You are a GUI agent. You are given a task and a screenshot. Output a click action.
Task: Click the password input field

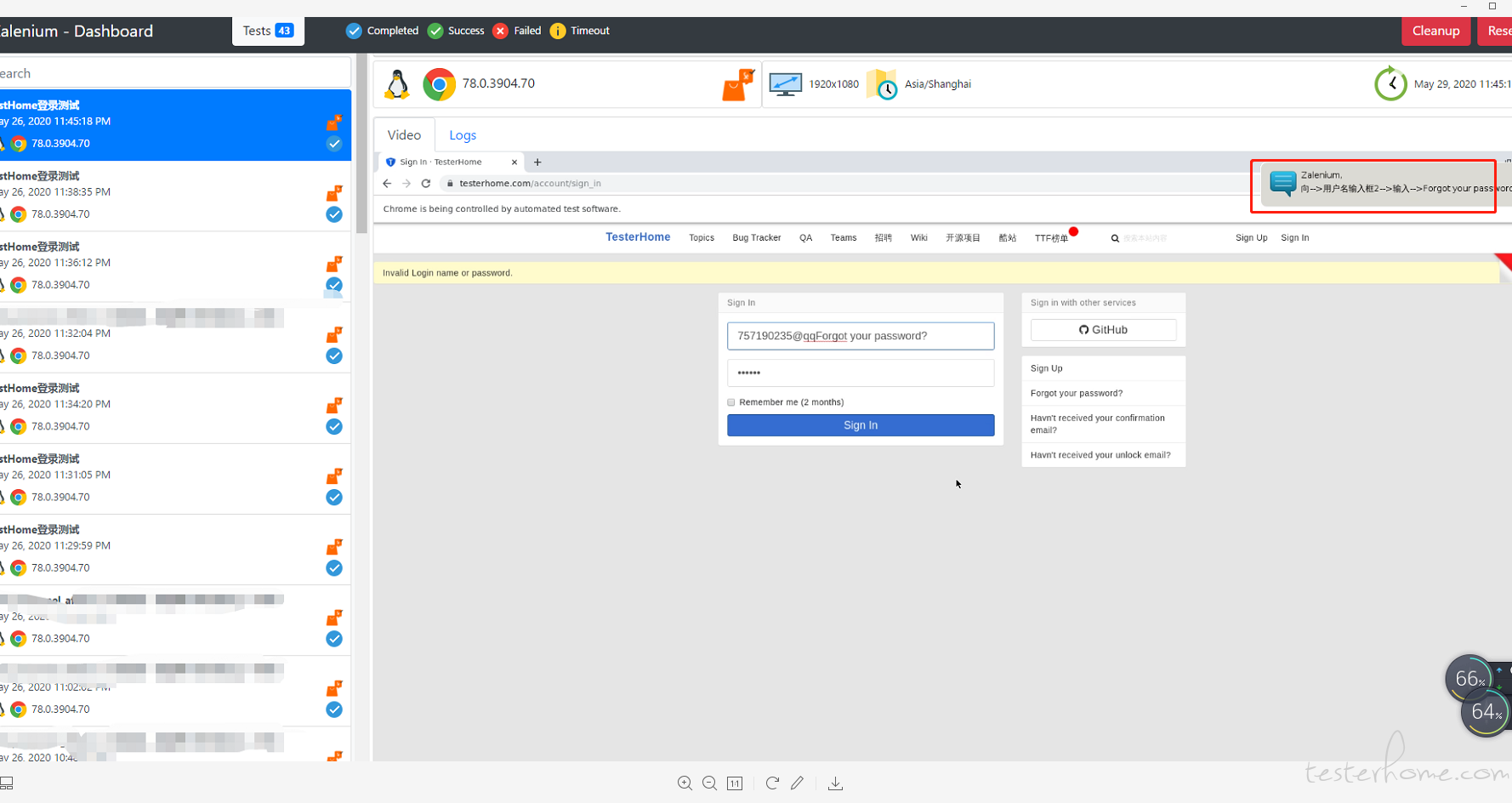pyautogui.click(x=861, y=373)
